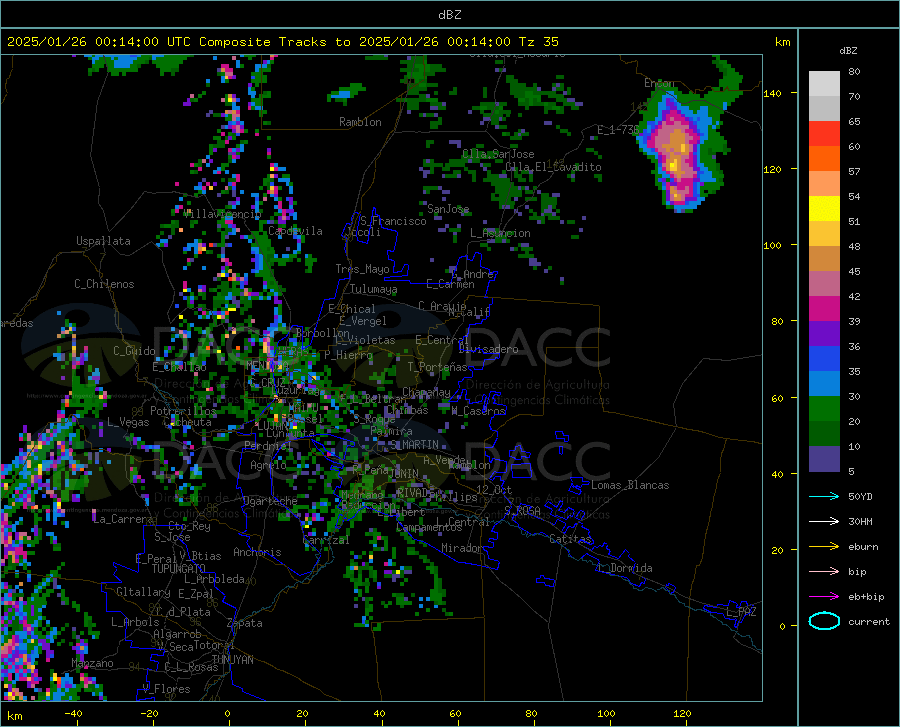The width and height of the screenshot is (900, 727).
Task: Click the cyan 50YD track arrow in legend
Action: 824,496
